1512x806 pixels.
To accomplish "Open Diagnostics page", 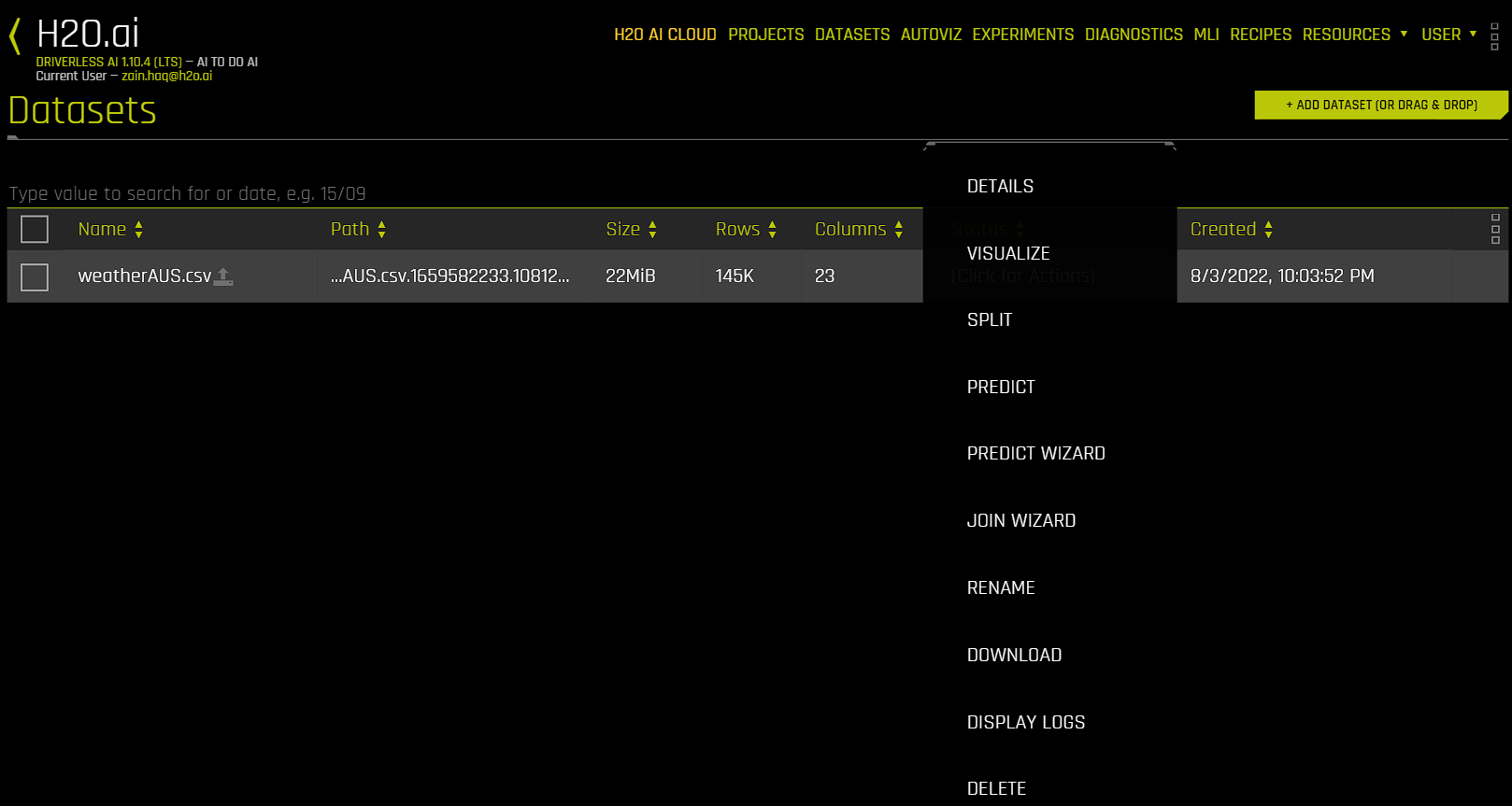I will point(1134,35).
